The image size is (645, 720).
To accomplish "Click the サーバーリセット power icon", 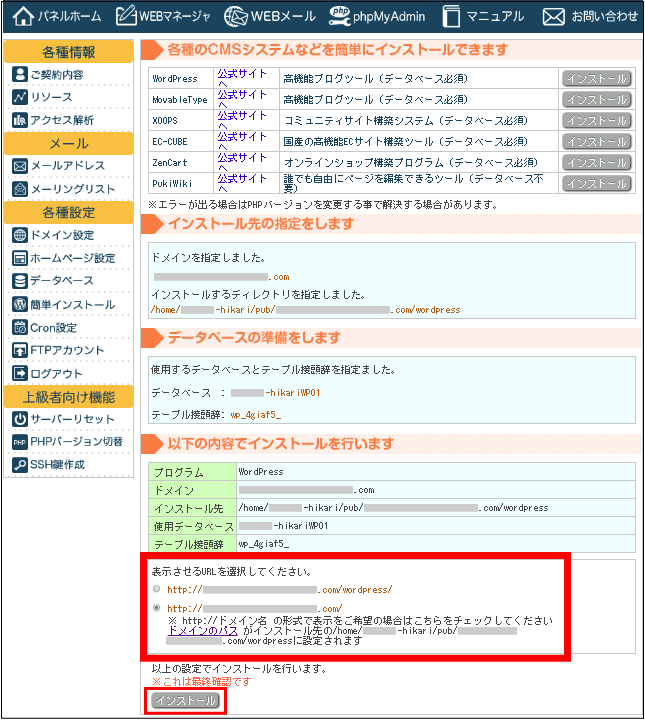I will click(x=20, y=419).
